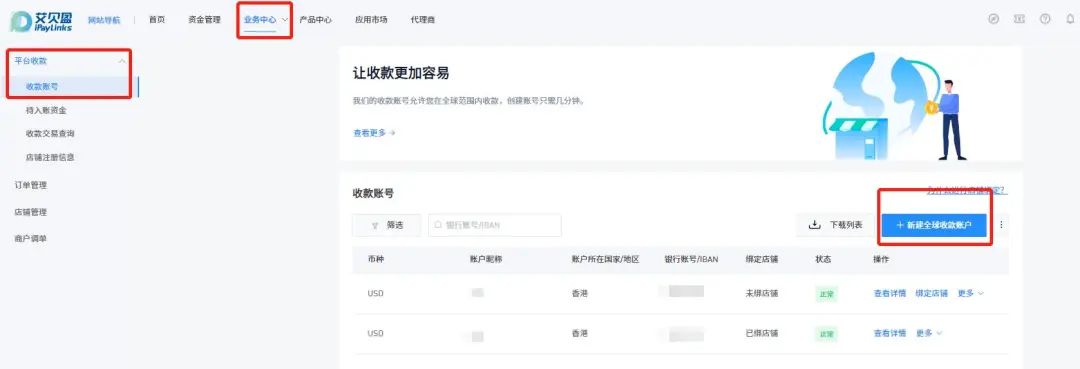Open the compass navigation icon in header
This screenshot has height=369, width=1080.
993,19
